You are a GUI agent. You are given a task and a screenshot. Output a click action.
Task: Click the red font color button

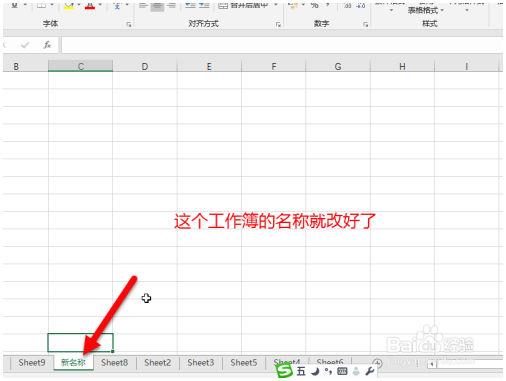pos(90,6)
